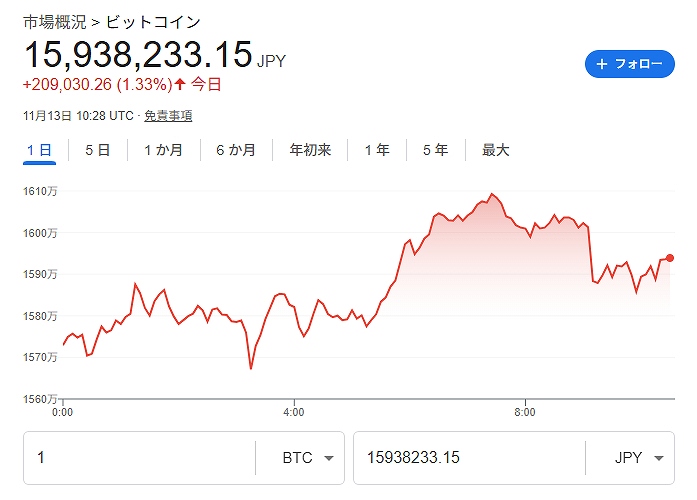Image resolution: width=697 pixels, height=500 pixels.
Task: Show the 6か月 chart range
Action: tap(235, 150)
